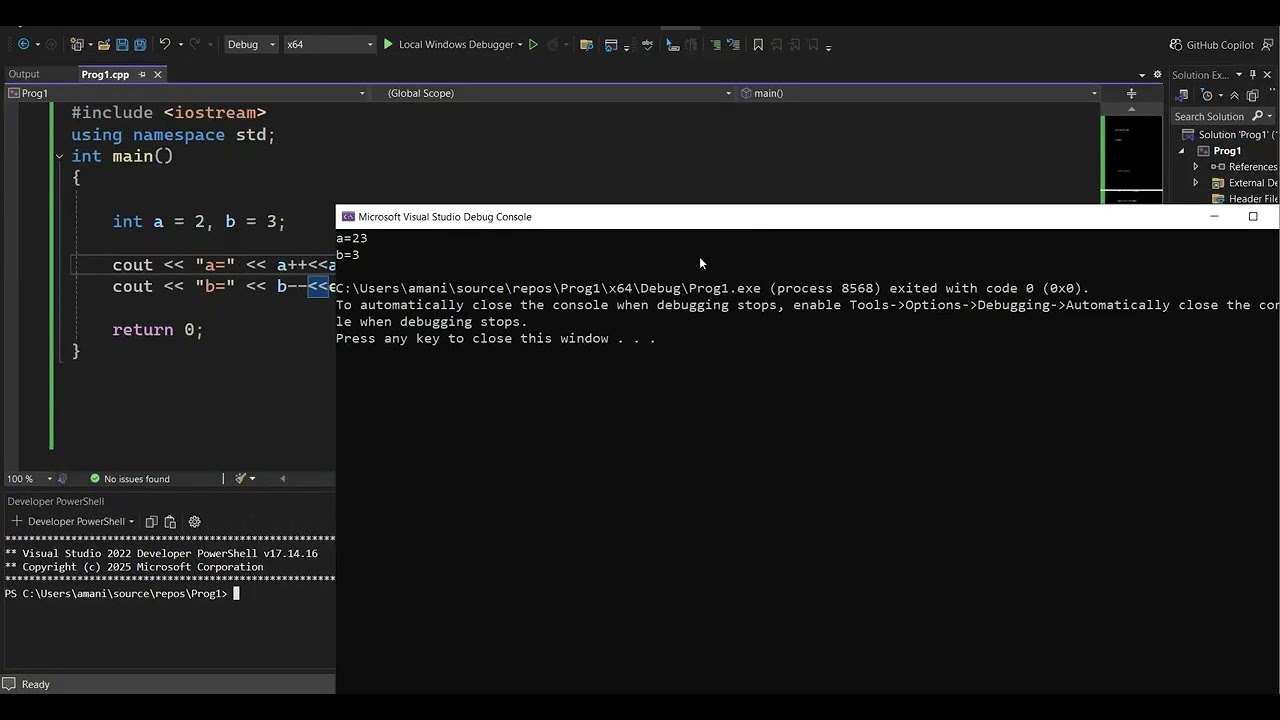Undo the last edit with the Undo icon
The image size is (1280, 720).
coord(165,44)
